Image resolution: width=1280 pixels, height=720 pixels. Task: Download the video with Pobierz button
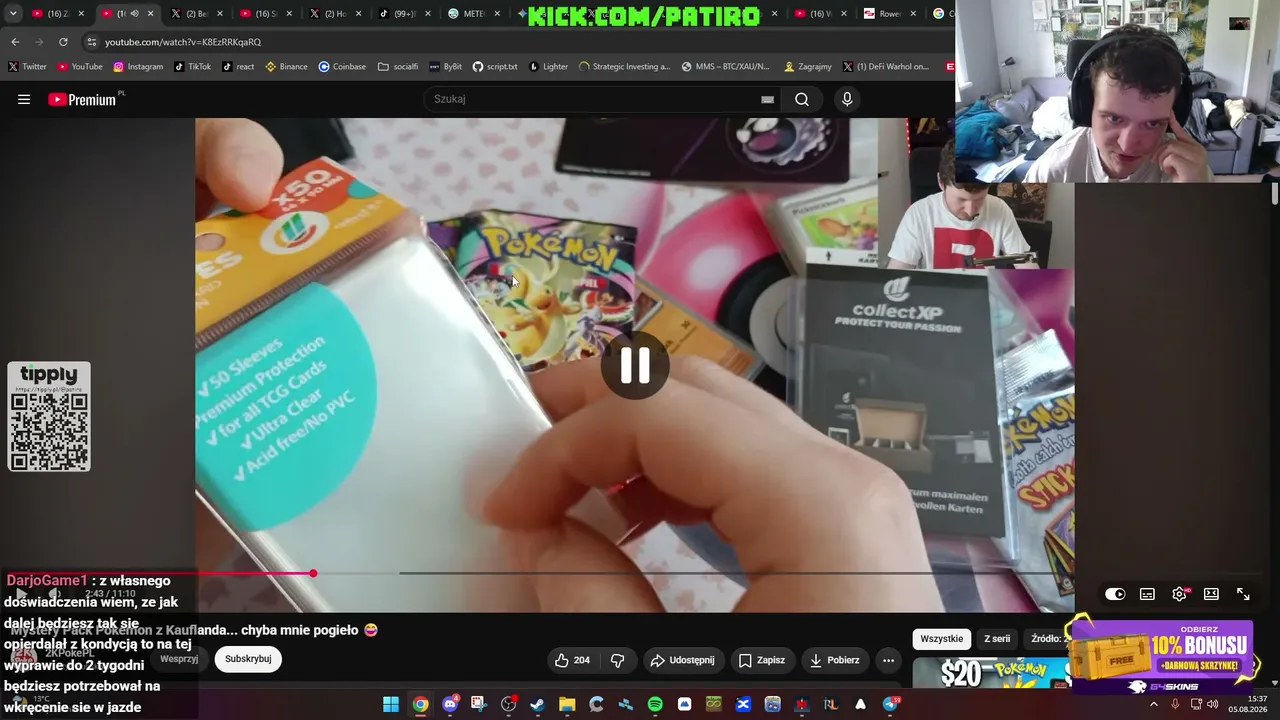835,660
